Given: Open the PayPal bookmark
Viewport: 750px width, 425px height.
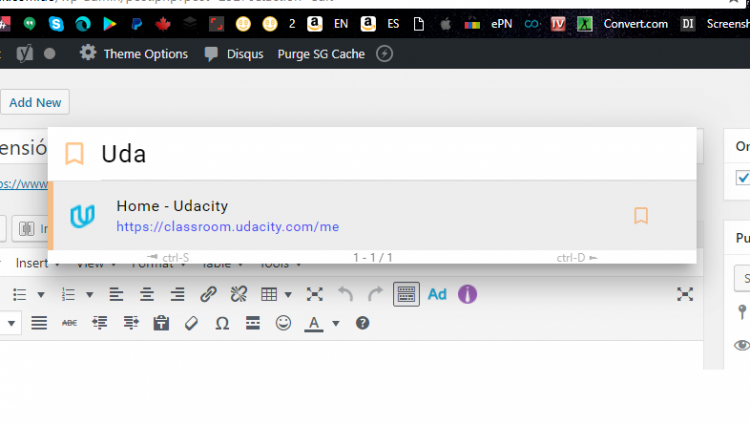Looking at the screenshot, I should (137, 23).
